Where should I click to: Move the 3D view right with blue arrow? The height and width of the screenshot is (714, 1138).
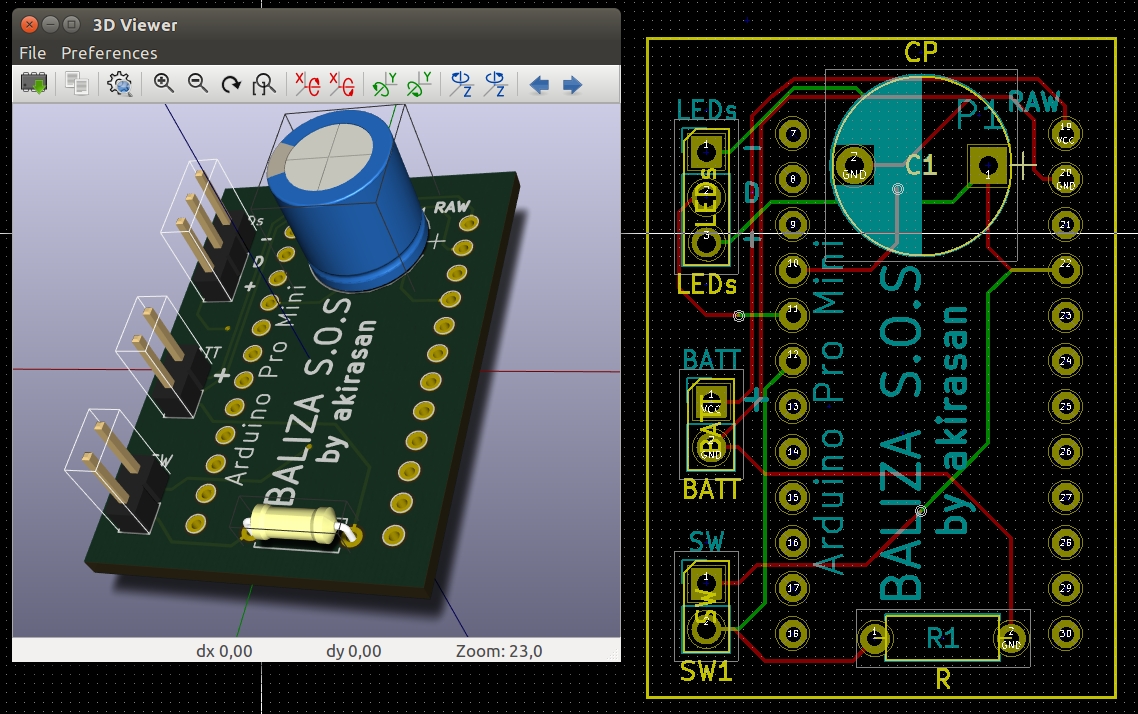click(x=573, y=85)
